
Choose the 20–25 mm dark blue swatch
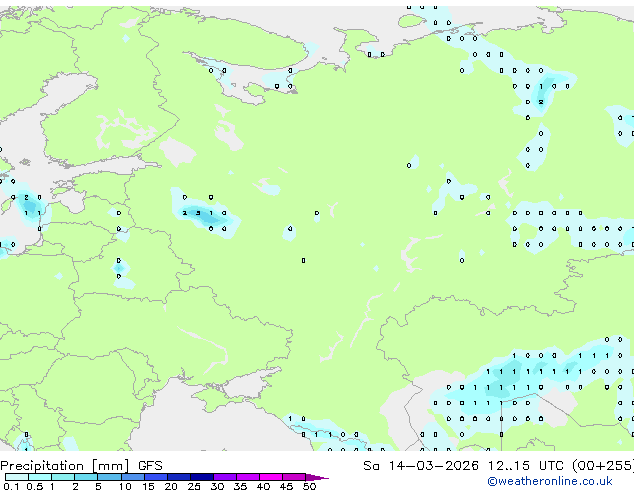pos(179,477)
